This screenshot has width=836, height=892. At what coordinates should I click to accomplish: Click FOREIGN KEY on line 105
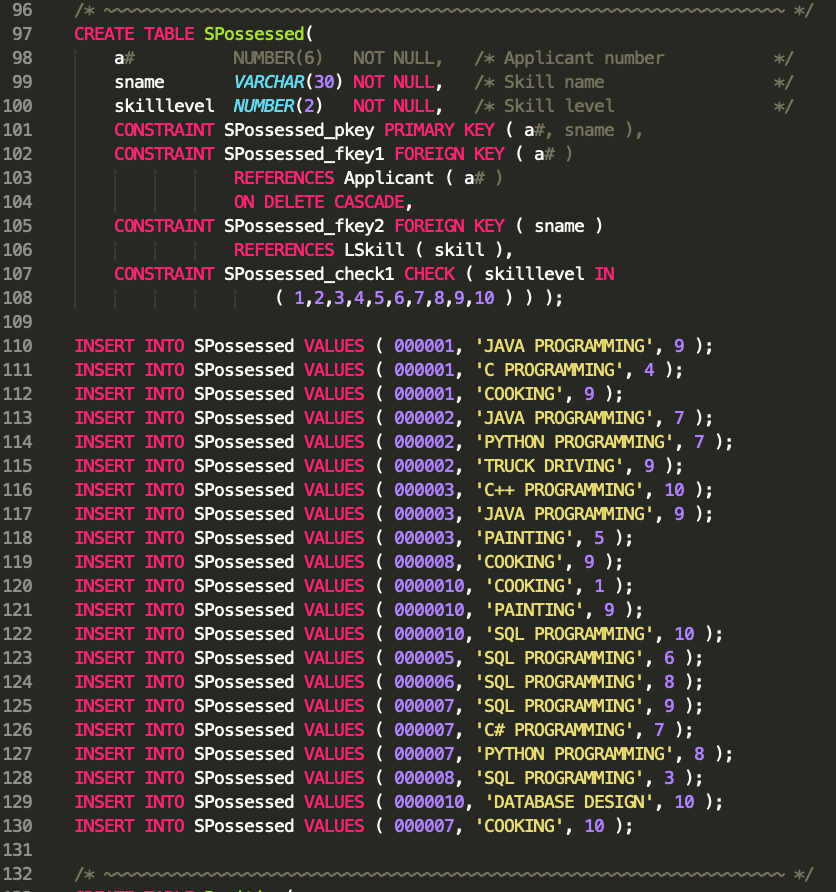pos(449,226)
